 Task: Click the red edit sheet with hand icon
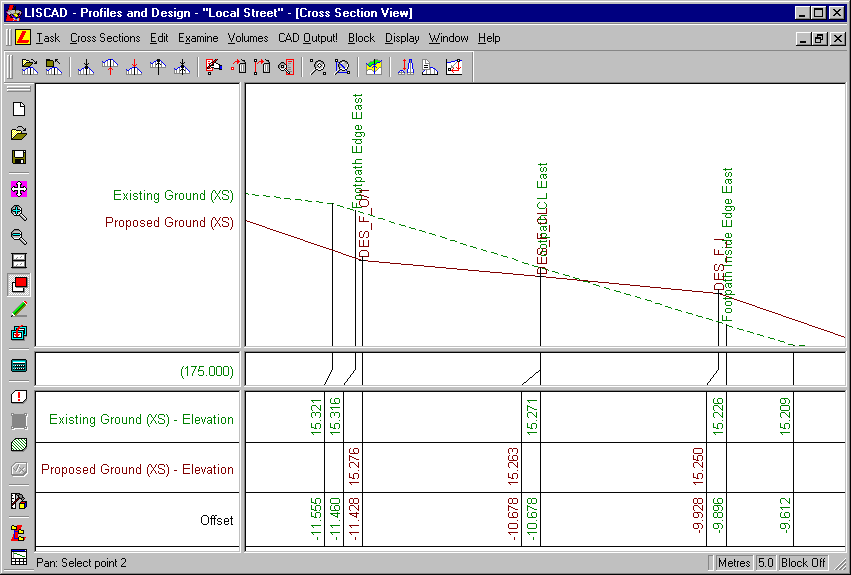point(214,67)
